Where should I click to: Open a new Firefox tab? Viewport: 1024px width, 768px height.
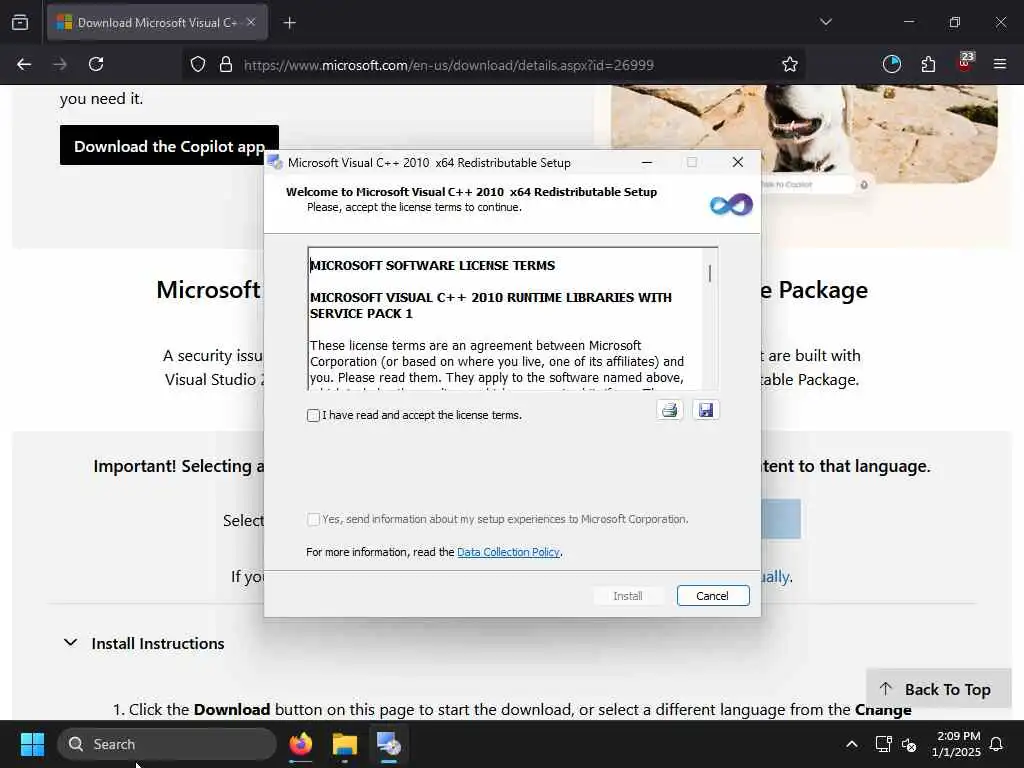(x=289, y=23)
